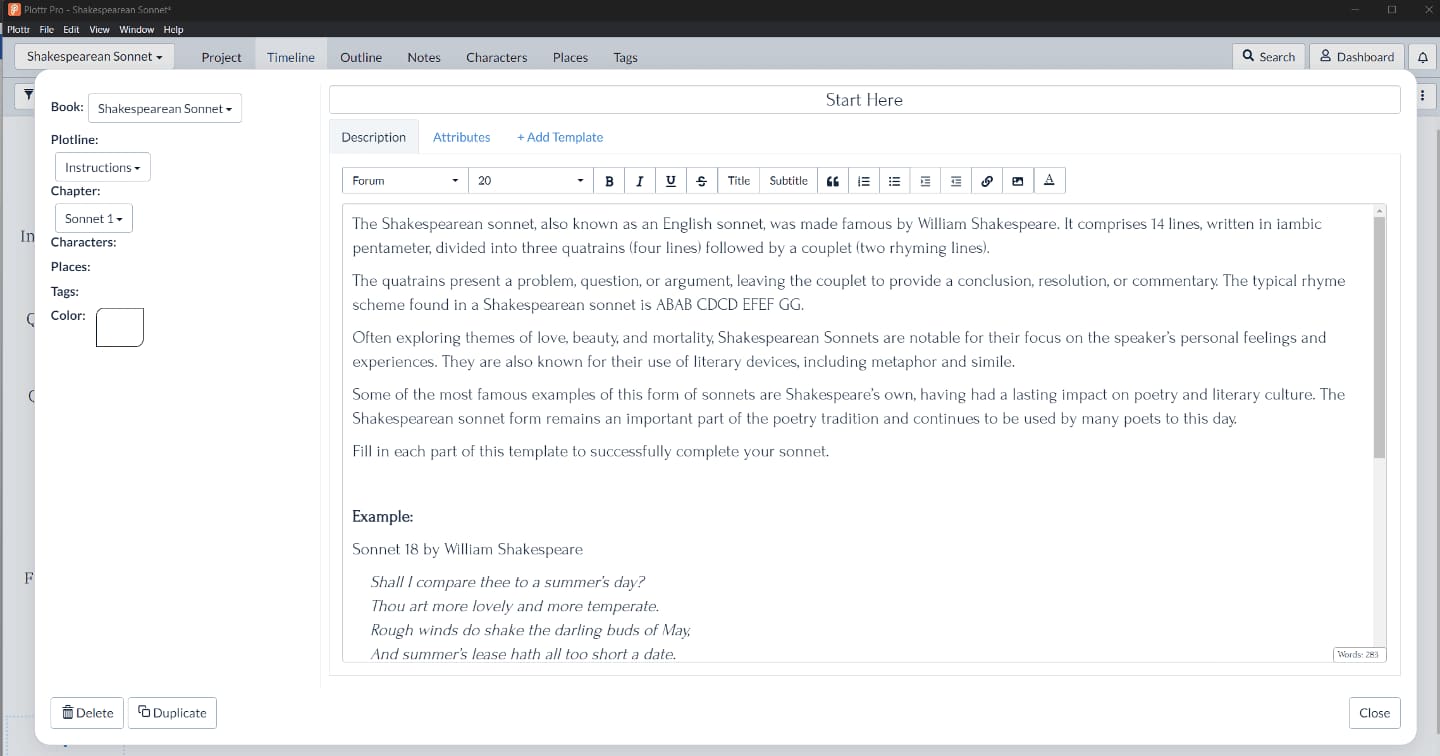The height and width of the screenshot is (756, 1440).
Task: Open the notifications bell
Action: (1423, 57)
